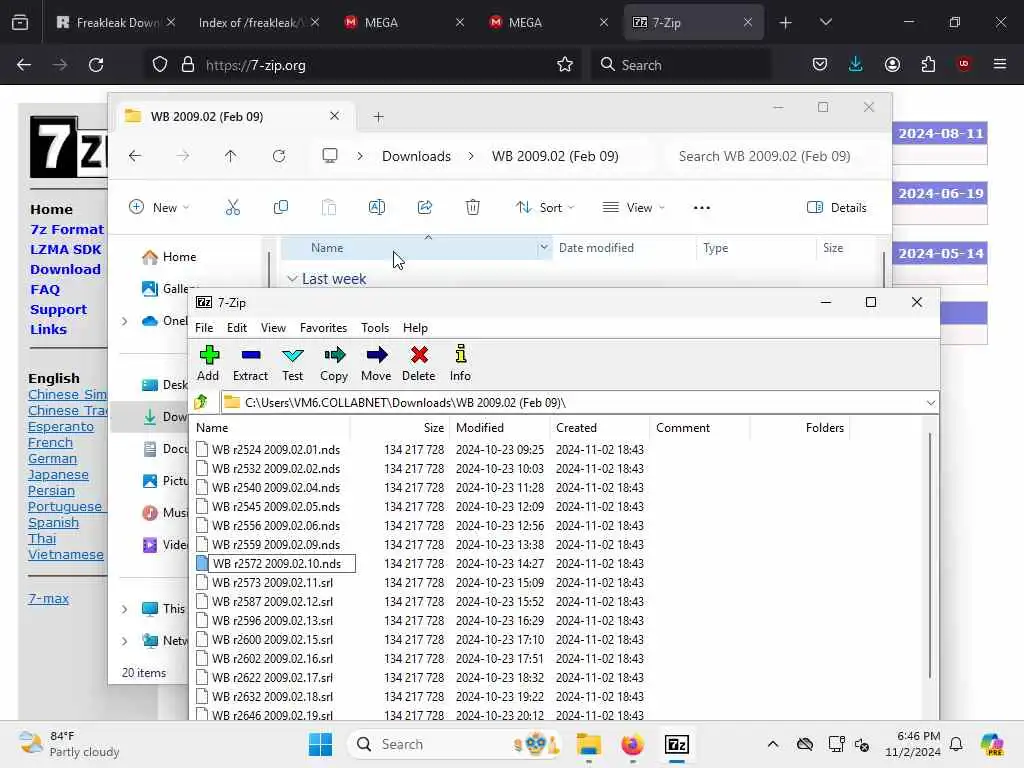Open the Firefox extensions icon

[x=928, y=65]
